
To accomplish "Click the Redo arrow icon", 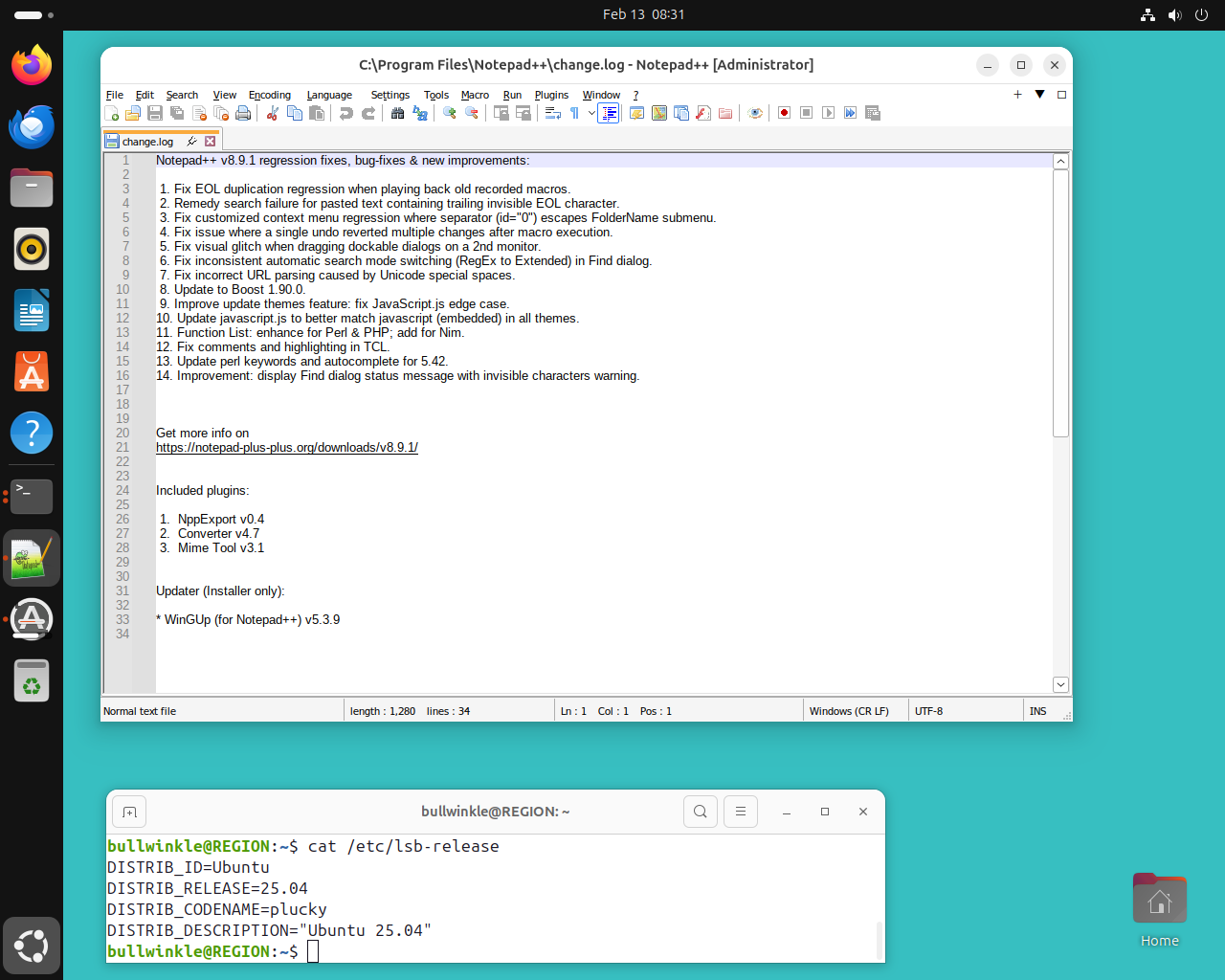I will point(368,113).
